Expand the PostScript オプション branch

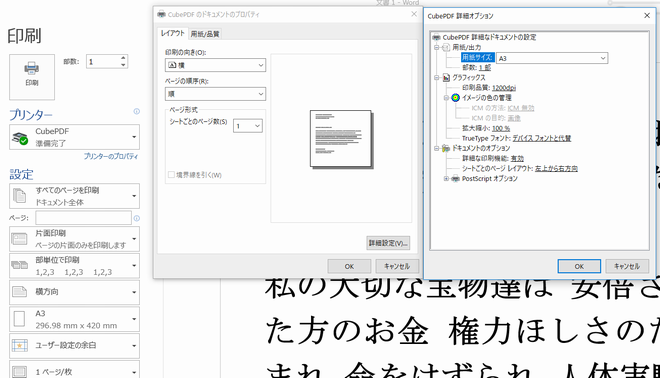coord(447,178)
